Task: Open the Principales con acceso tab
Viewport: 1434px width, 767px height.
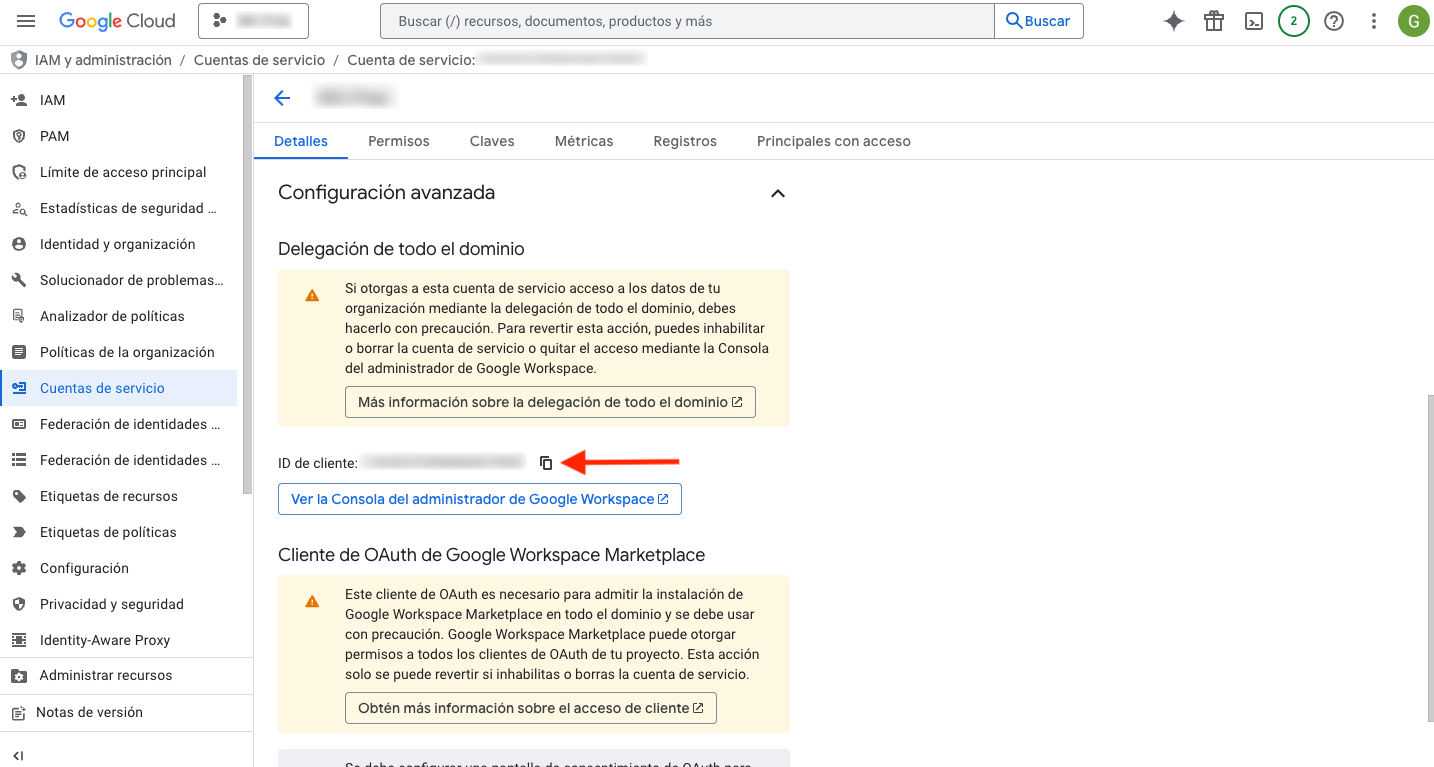Action: pyautogui.click(x=833, y=141)
